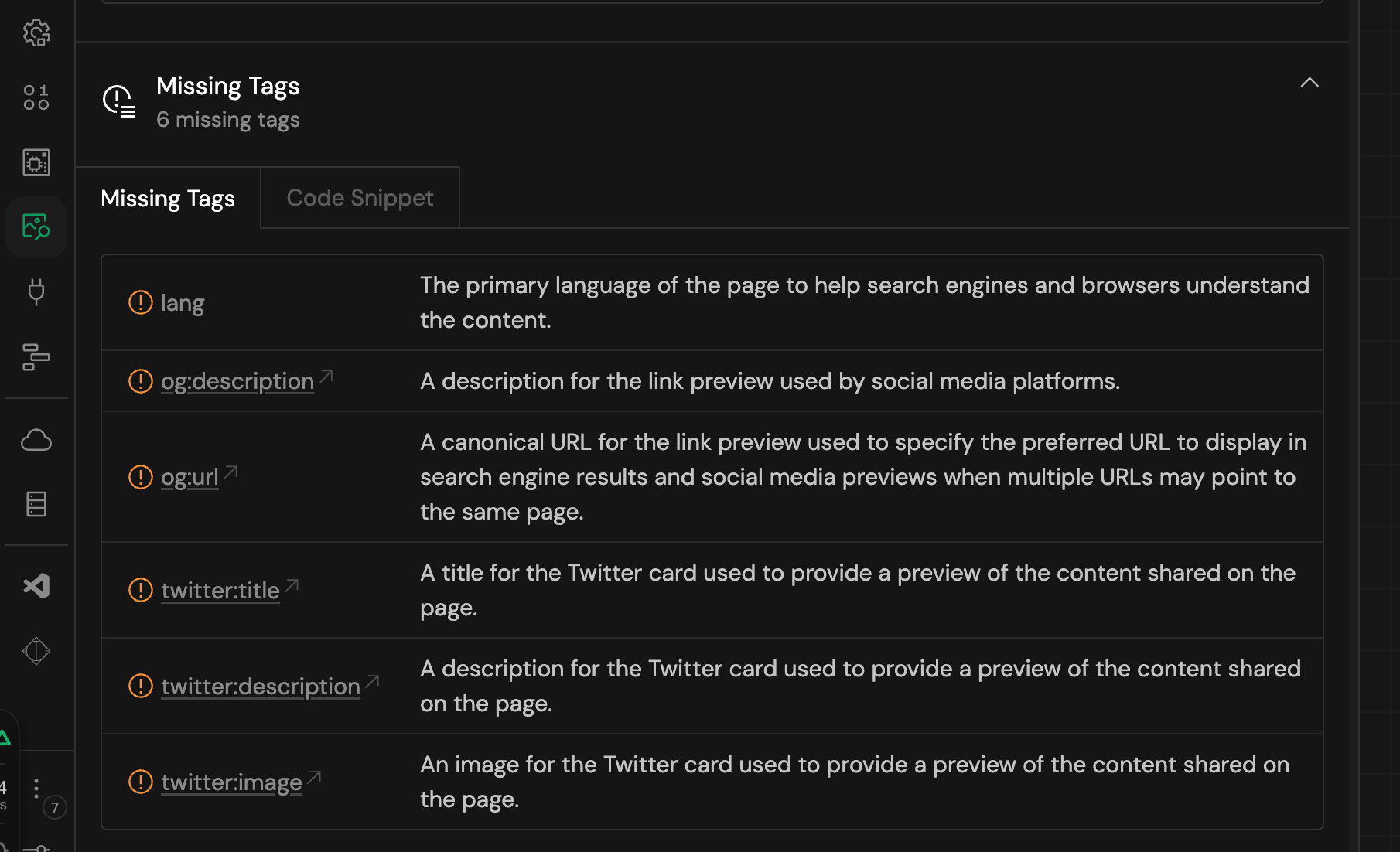This screenshot has width=1400, height=852.
Task: Open the plug icon for plugins
Action: pyautogui.click(x=36, y=292)
